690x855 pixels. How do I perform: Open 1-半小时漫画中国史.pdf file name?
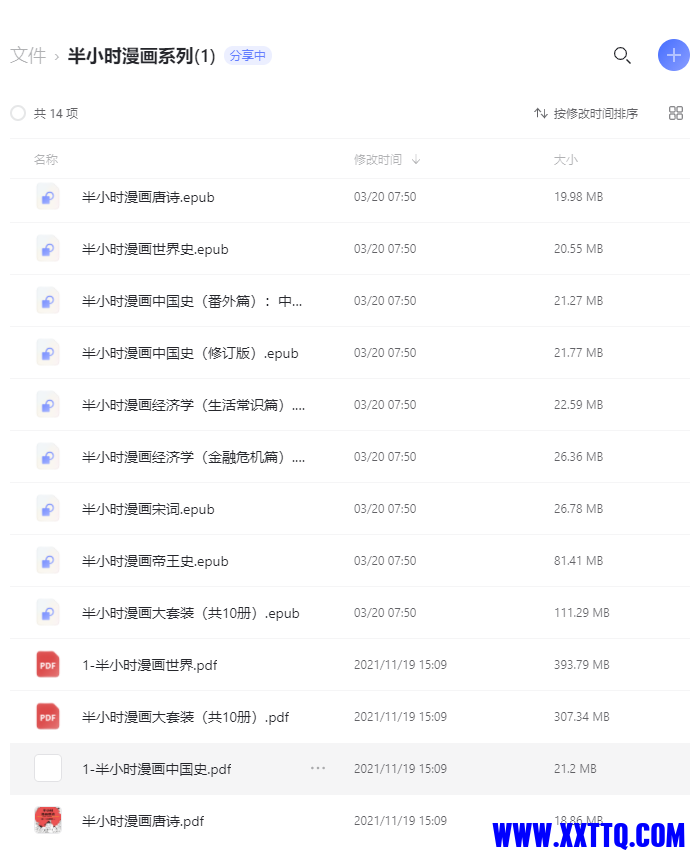click(x=157, y=769)
